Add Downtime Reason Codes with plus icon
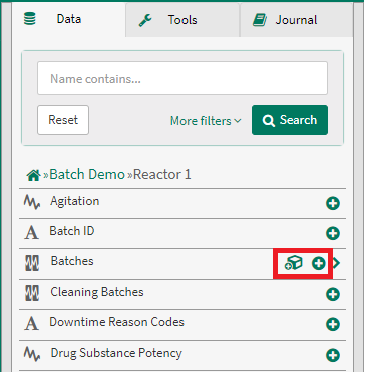 [x=333, y=324]
